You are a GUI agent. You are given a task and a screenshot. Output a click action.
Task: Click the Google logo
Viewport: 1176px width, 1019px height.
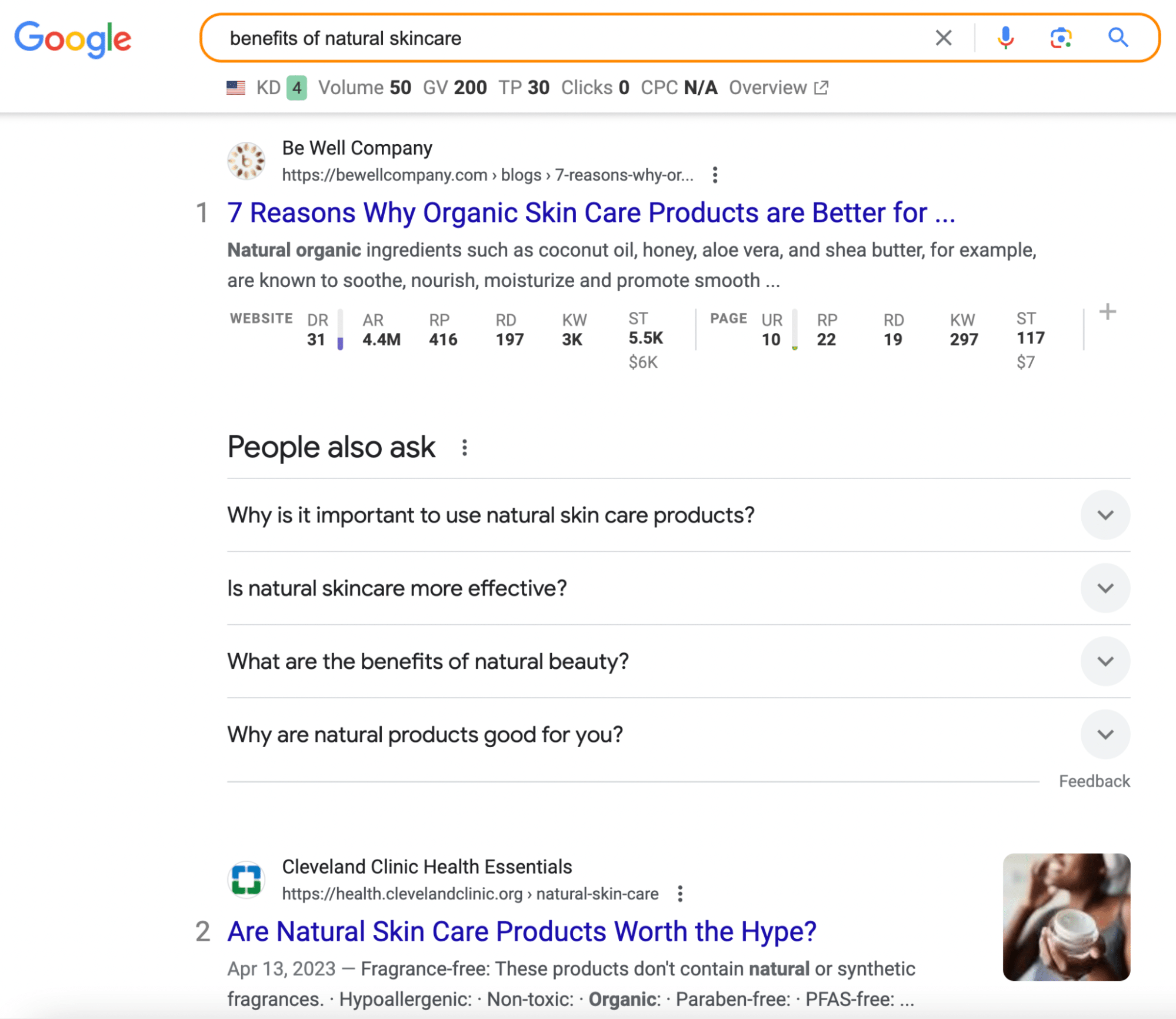click(73, 38)
